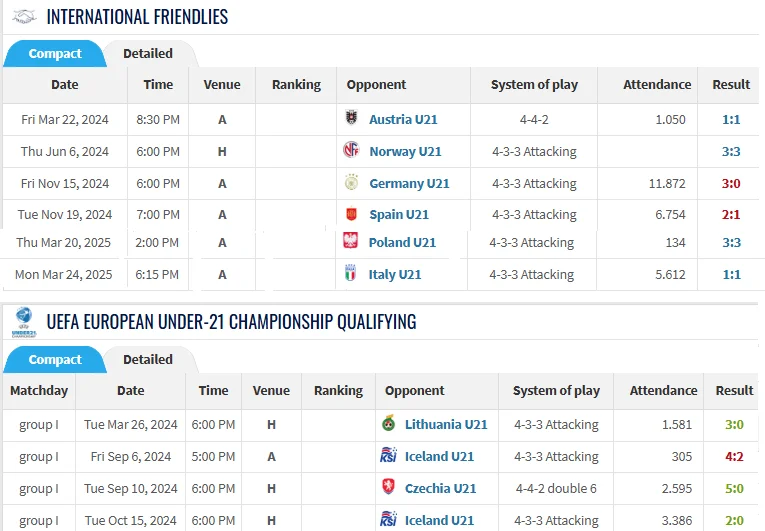This screenshot has height=531, width=765.
Task: Click the Spain U21 team crest icon
Action: [351, 214]
